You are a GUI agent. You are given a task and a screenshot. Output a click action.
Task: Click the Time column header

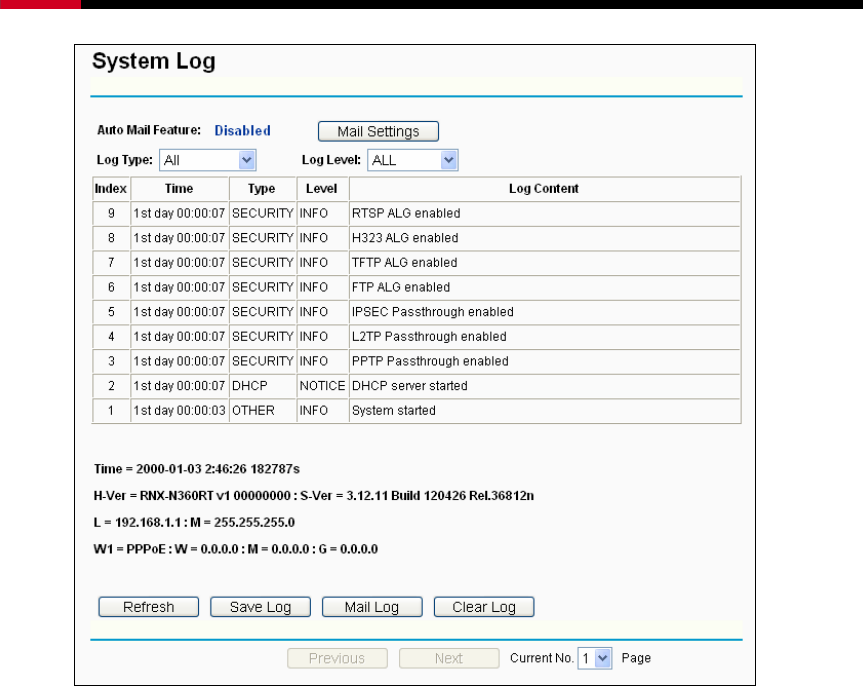179,189
